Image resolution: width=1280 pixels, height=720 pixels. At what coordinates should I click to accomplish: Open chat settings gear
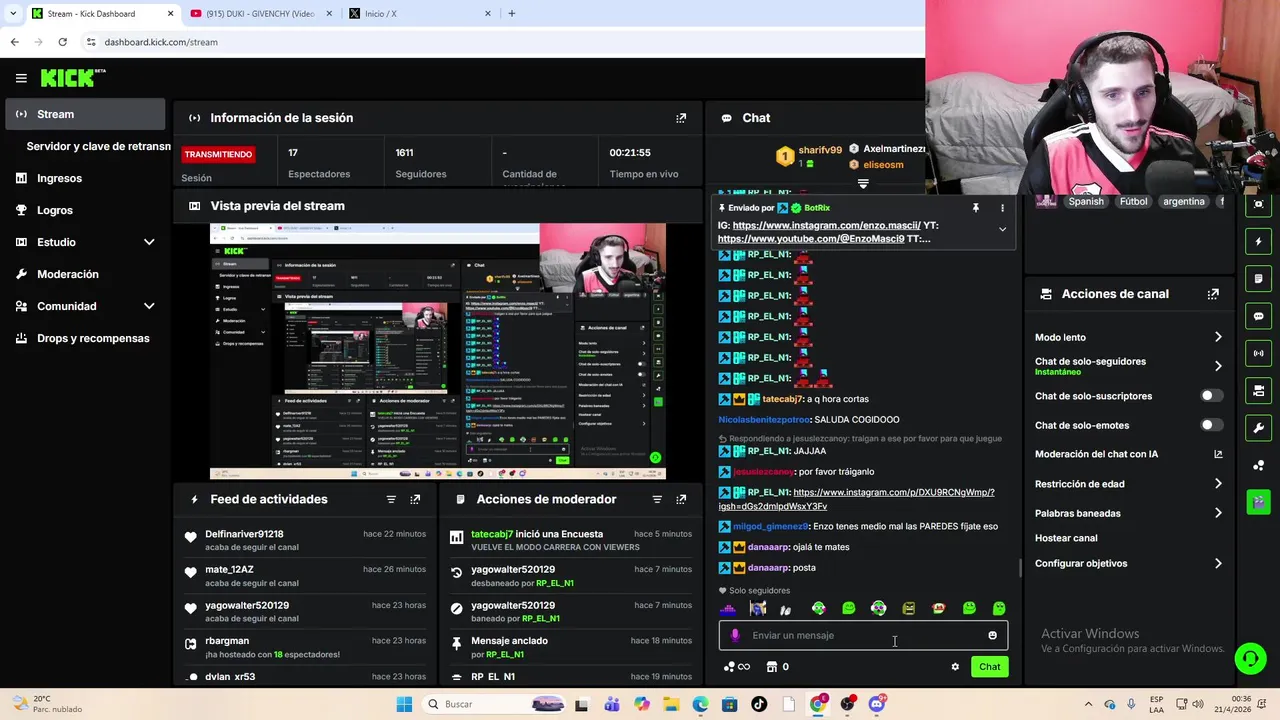(x=955, y=667)
